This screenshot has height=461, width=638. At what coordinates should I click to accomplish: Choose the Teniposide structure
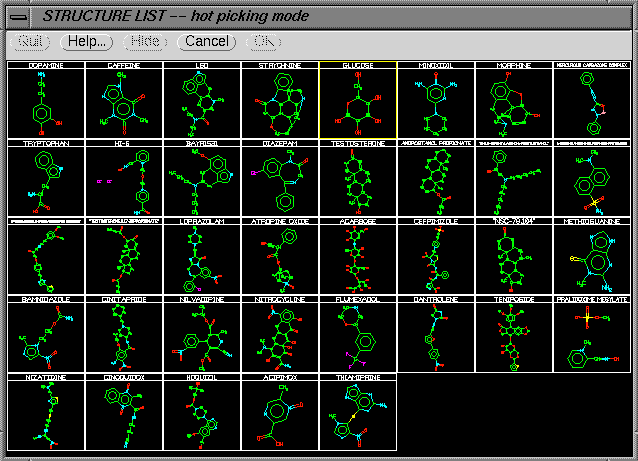513,335
